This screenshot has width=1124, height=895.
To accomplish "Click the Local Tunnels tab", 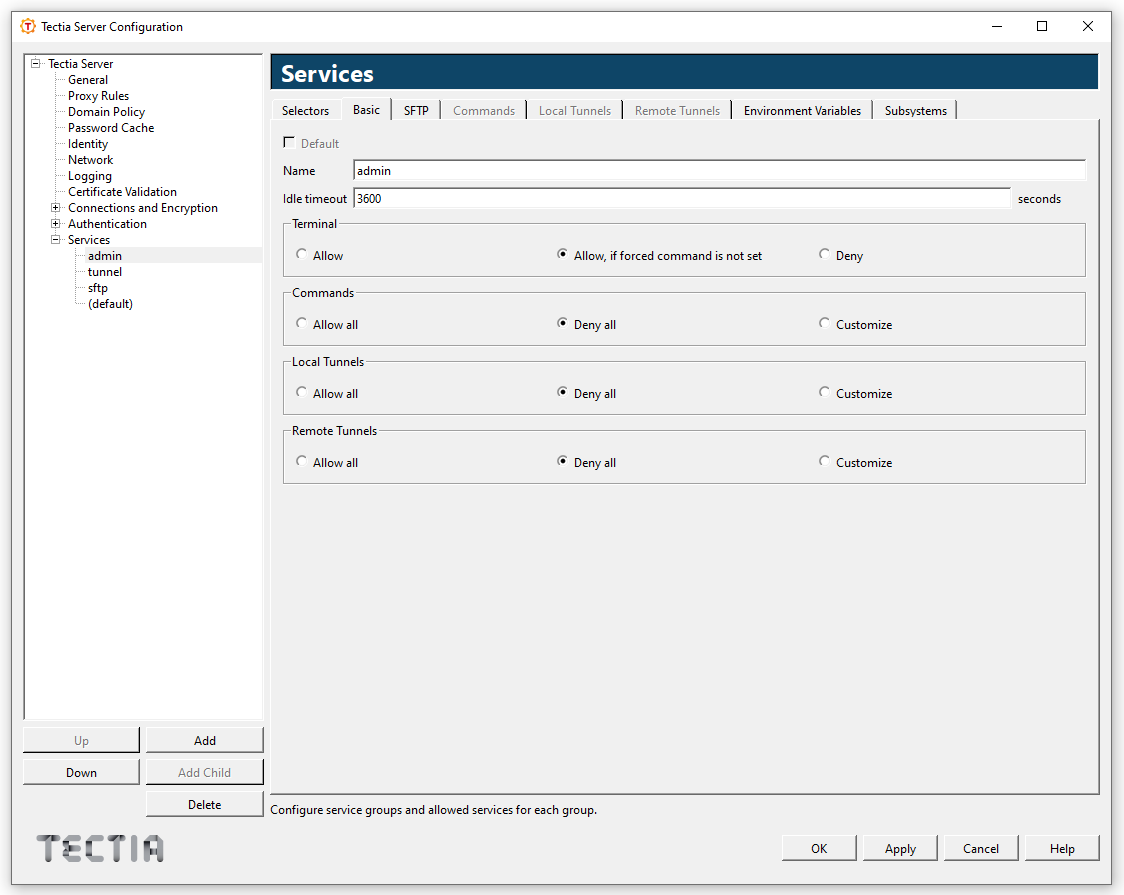I will [x=575, y=110].
